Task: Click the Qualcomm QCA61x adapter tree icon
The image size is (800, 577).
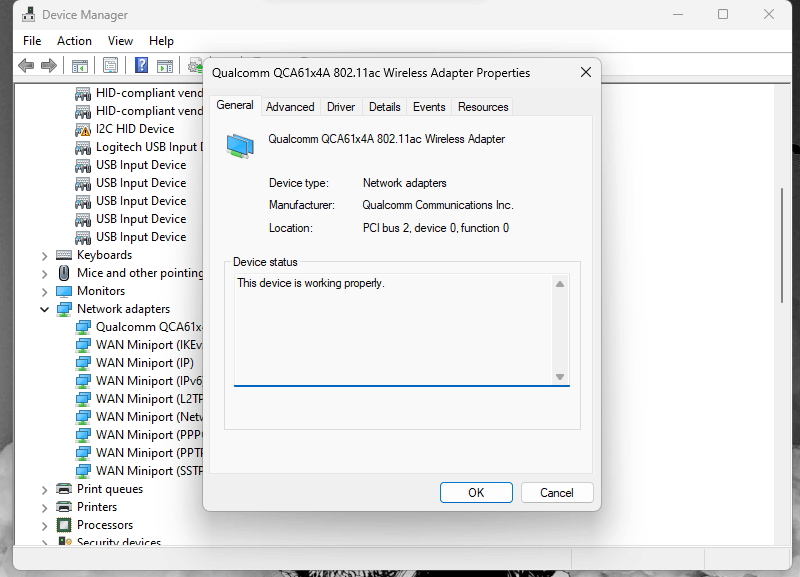Action: click(83, 327)
